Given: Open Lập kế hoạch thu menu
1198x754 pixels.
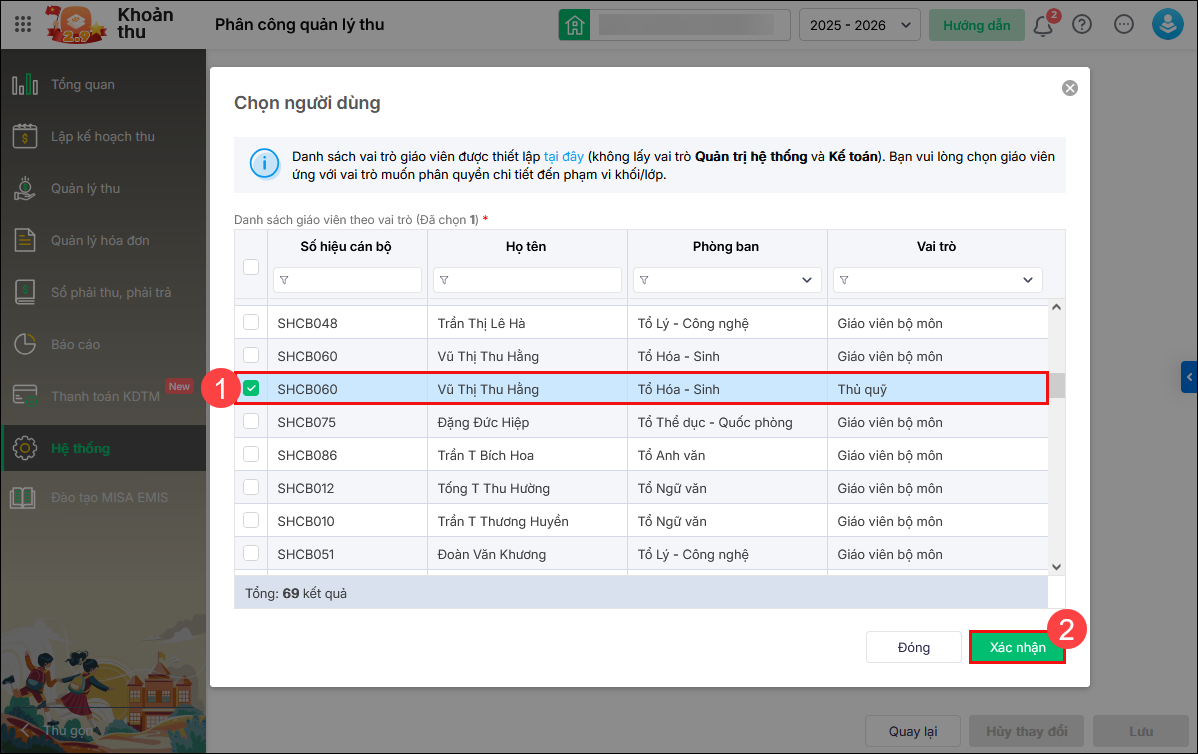Looking at the screenshot, I should tap(103, 137).
